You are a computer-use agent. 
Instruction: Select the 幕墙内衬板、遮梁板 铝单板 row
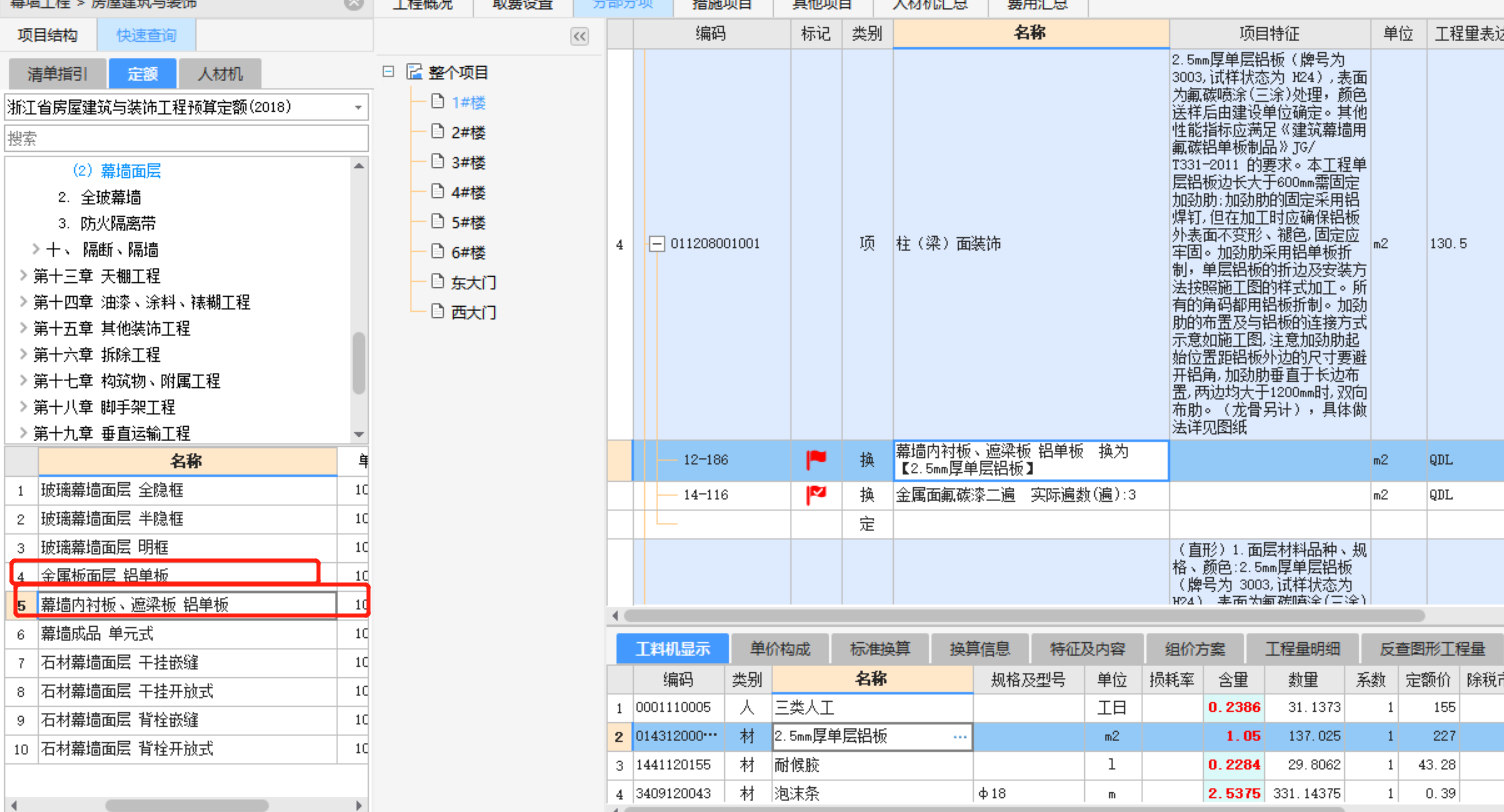pos(186,605)
